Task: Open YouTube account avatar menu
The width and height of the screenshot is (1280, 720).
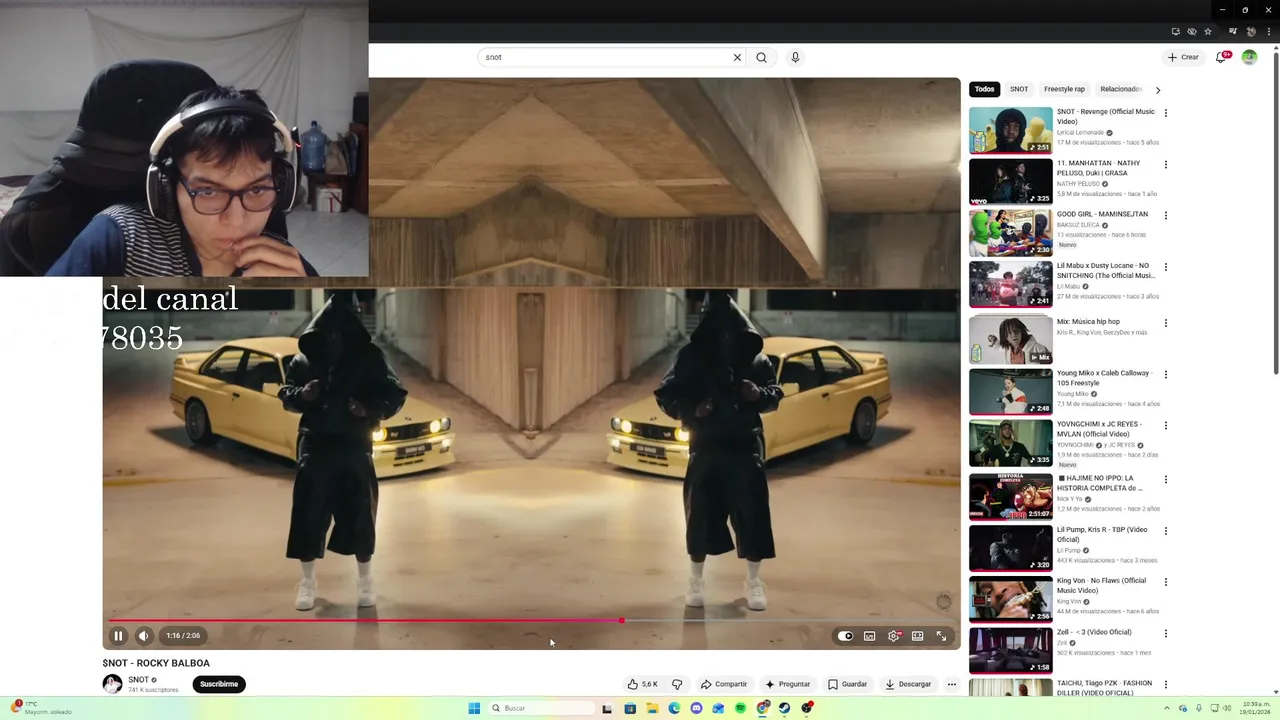Action: coord(1249,57)
